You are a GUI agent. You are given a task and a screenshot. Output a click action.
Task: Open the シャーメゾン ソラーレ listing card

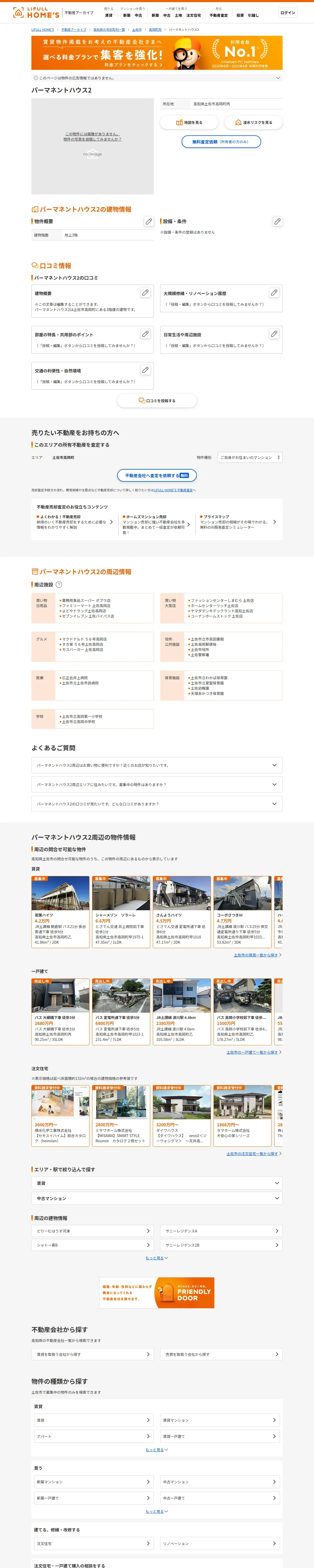coord(121,911)
